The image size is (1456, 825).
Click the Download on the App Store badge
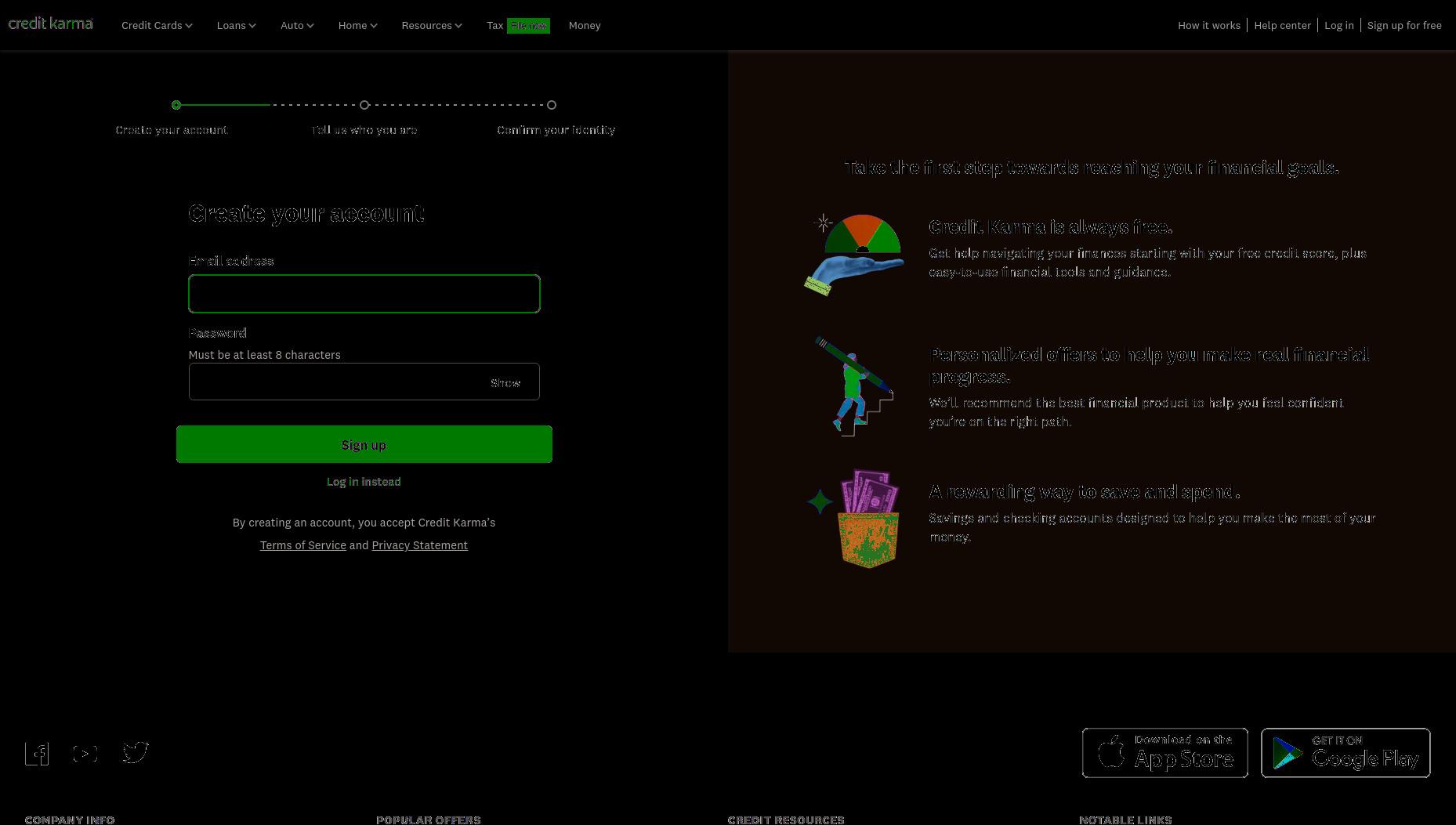pos(1165,753)
